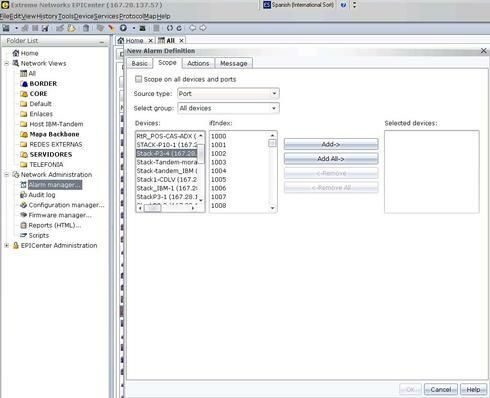
Task: Open the TELEFONIA folder
Action: click(46, 164)
